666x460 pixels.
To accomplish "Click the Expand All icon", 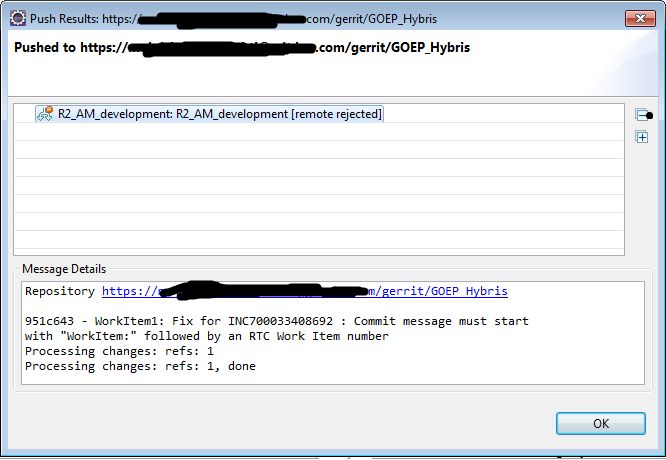I will tap(642, 137).
